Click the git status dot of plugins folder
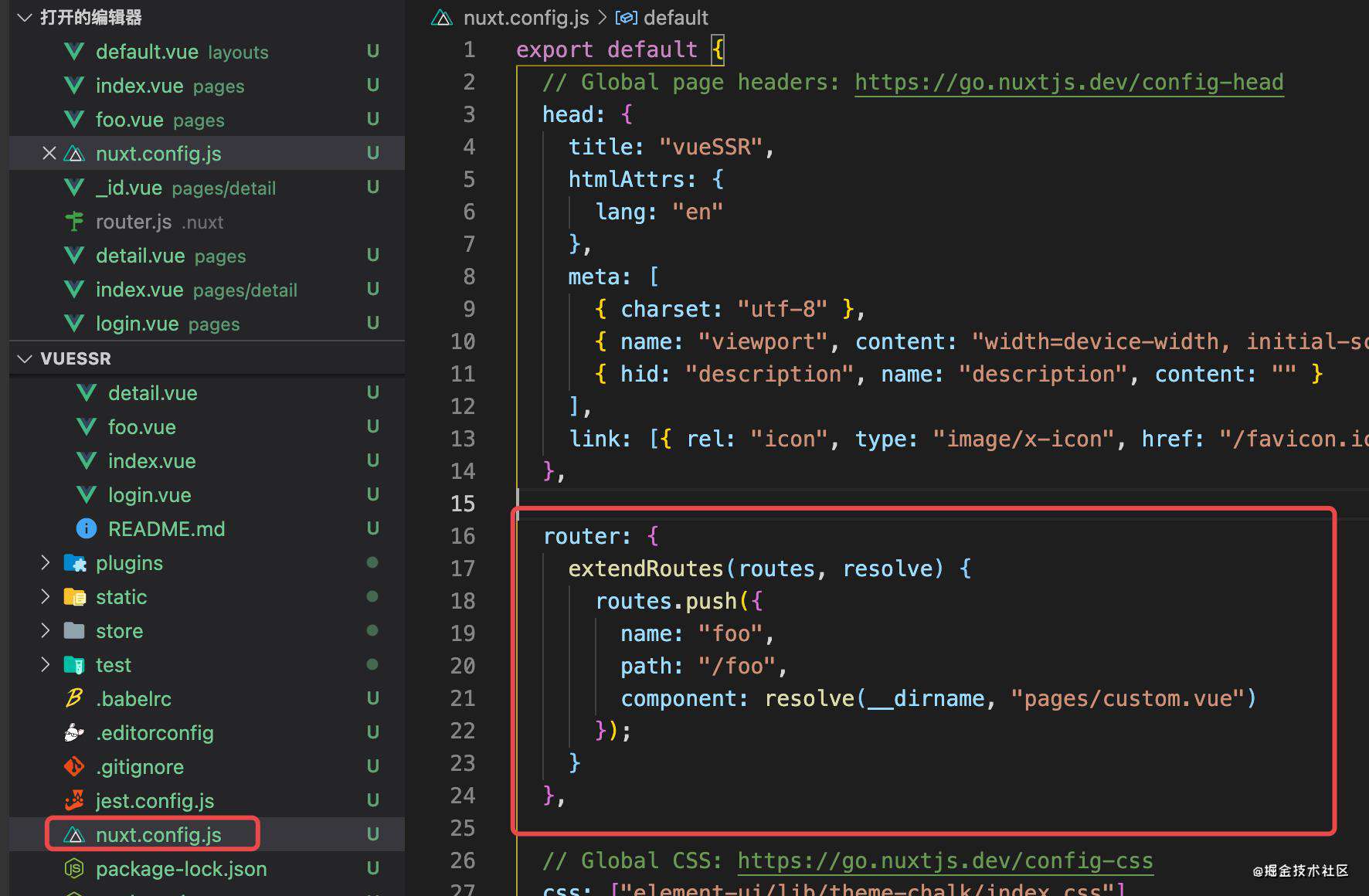Image resolution: width=1369 pixels, height=896 pixels. click(372, 563)
